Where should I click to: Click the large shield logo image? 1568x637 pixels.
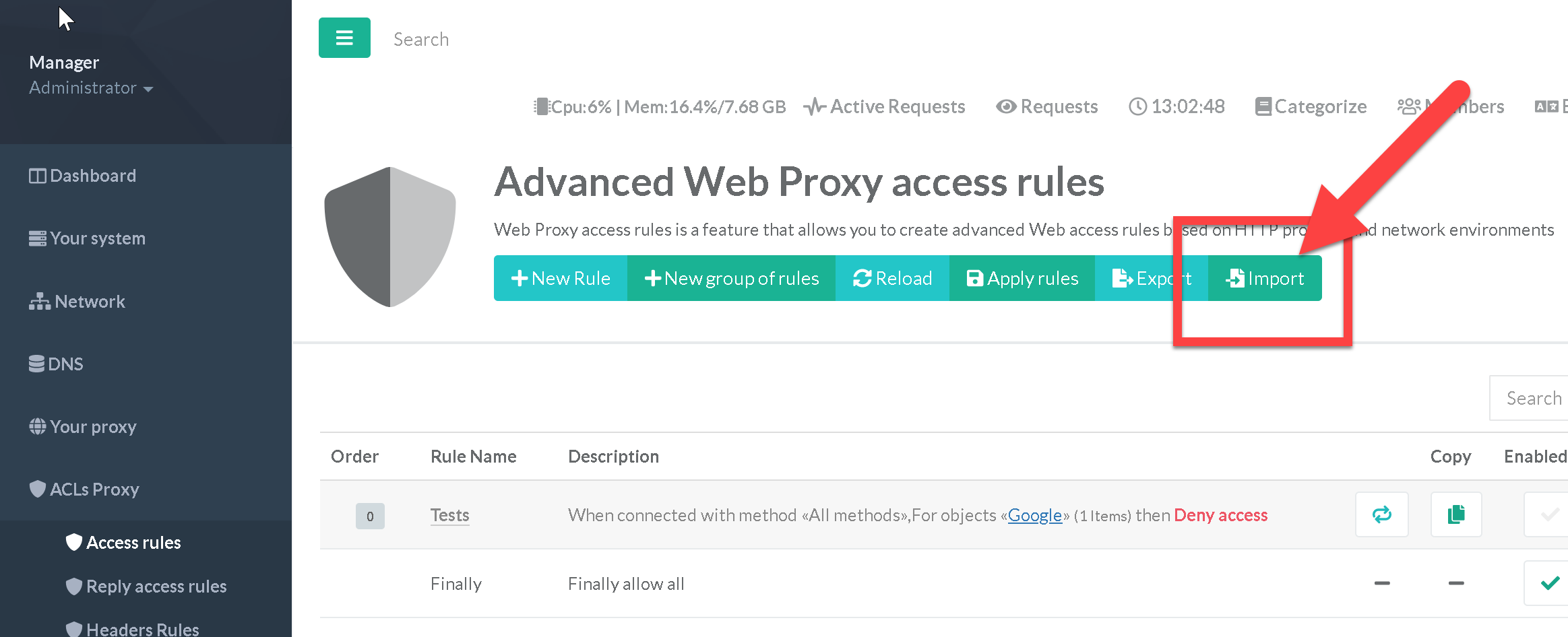(390, 236)
